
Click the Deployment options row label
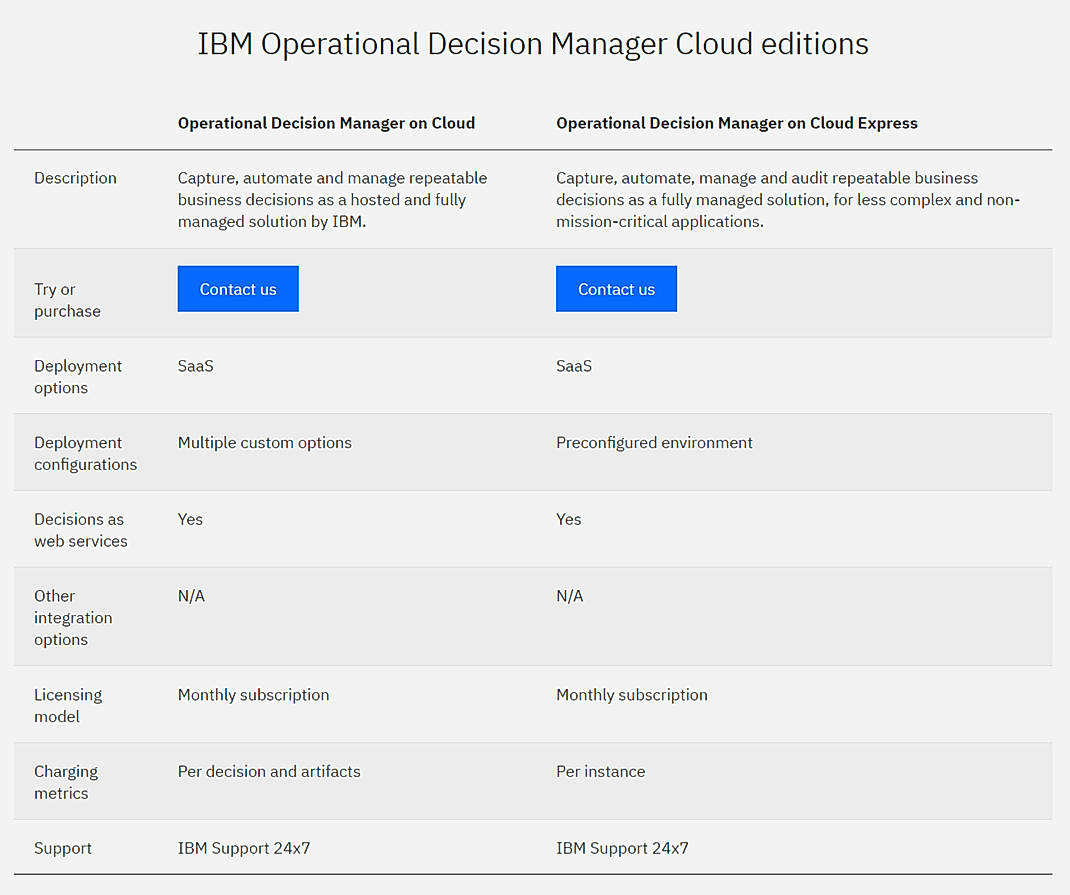(78, 377)
